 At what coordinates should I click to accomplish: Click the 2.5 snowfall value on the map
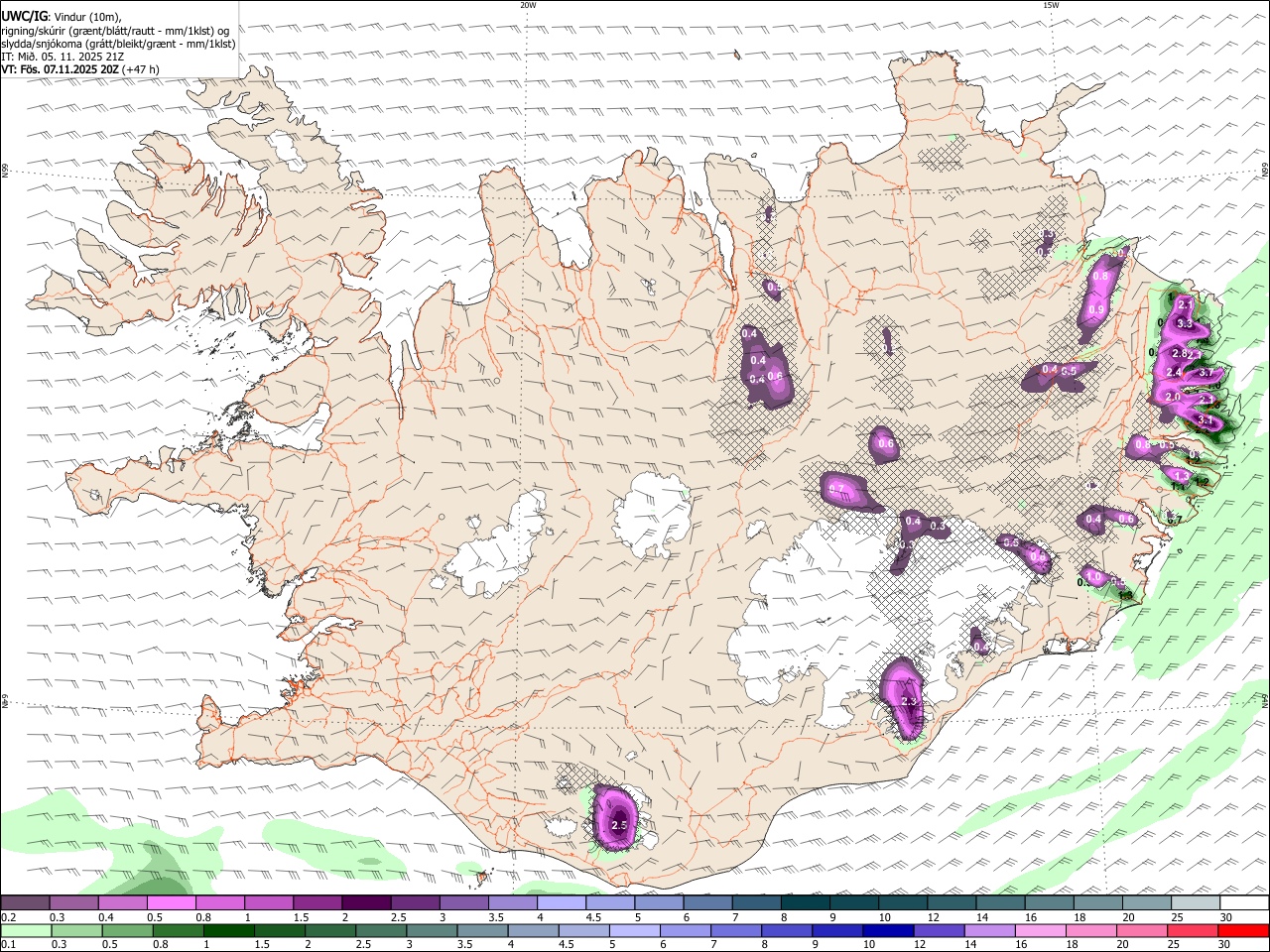point(619,825)
